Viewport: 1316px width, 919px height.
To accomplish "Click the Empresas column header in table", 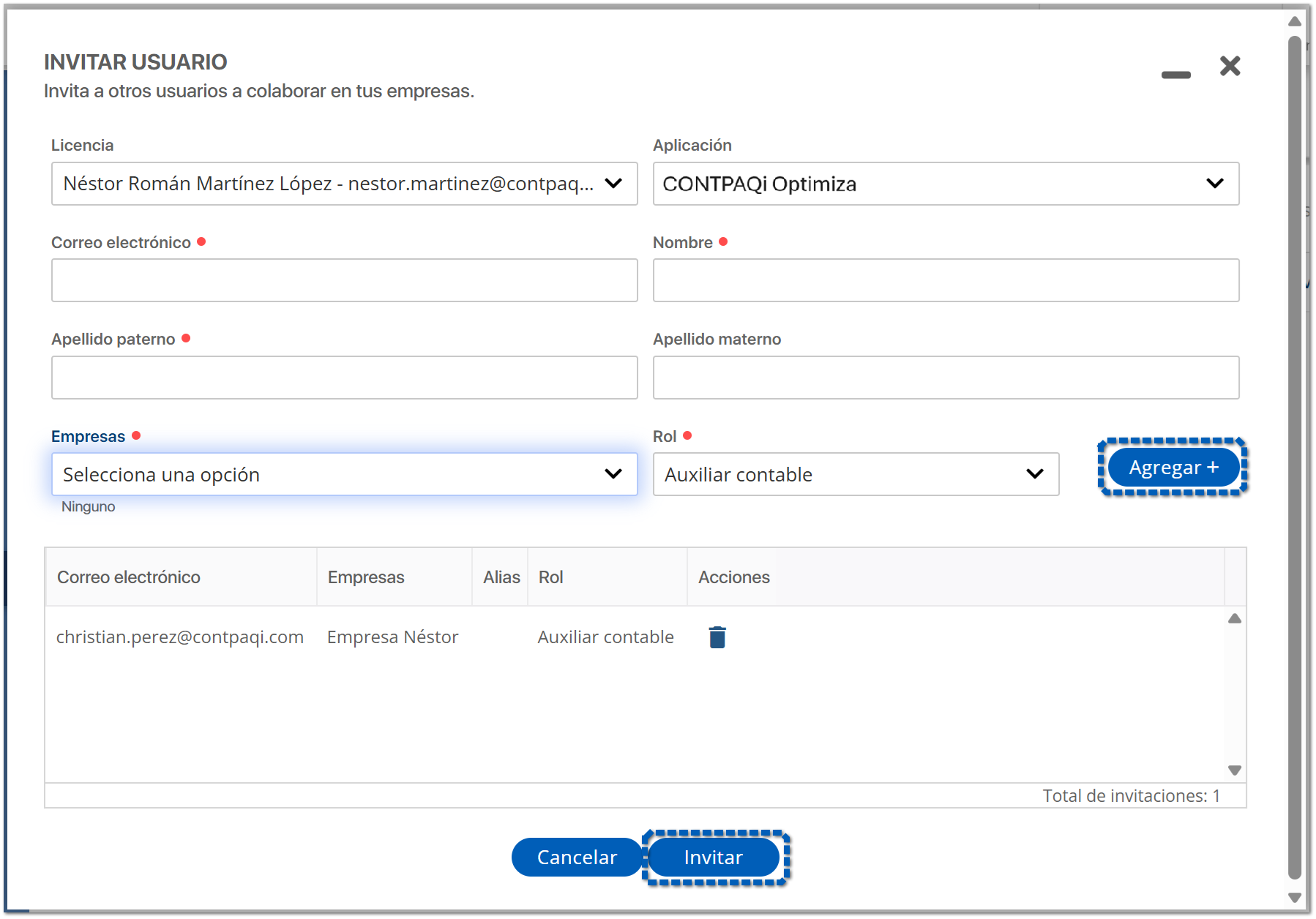I will (x=366, y=577).
